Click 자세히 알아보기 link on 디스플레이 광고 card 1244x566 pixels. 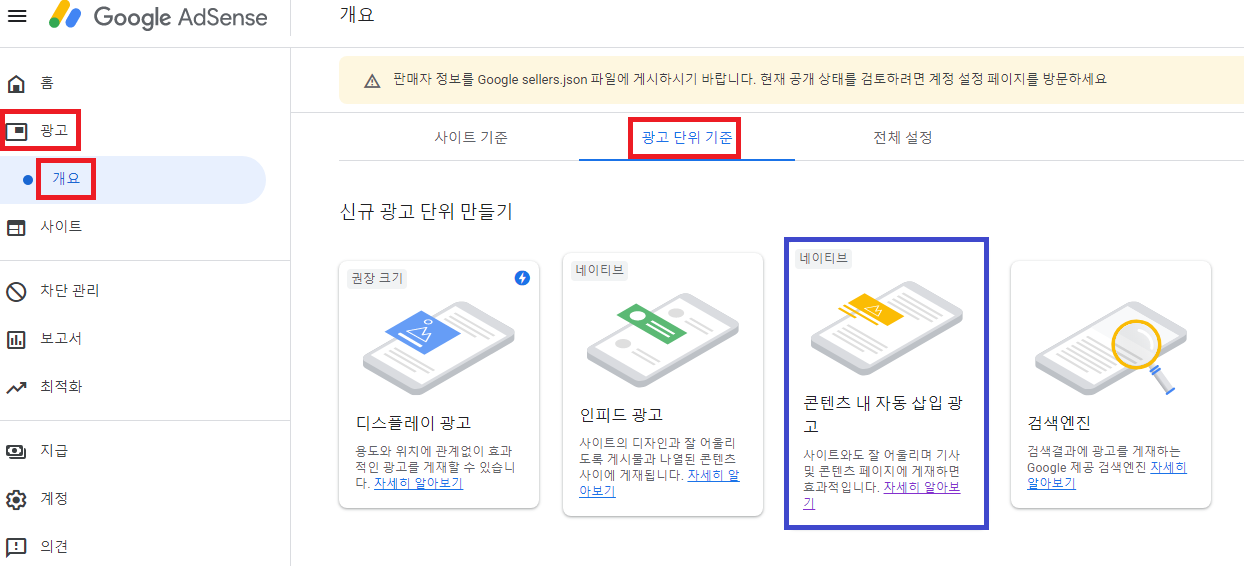(418, 483)
